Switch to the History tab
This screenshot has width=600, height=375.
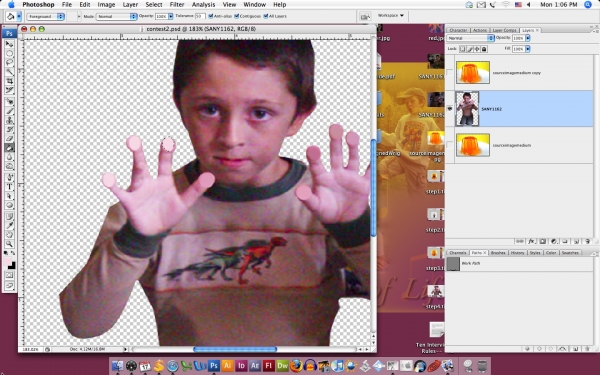pos(517,253)
